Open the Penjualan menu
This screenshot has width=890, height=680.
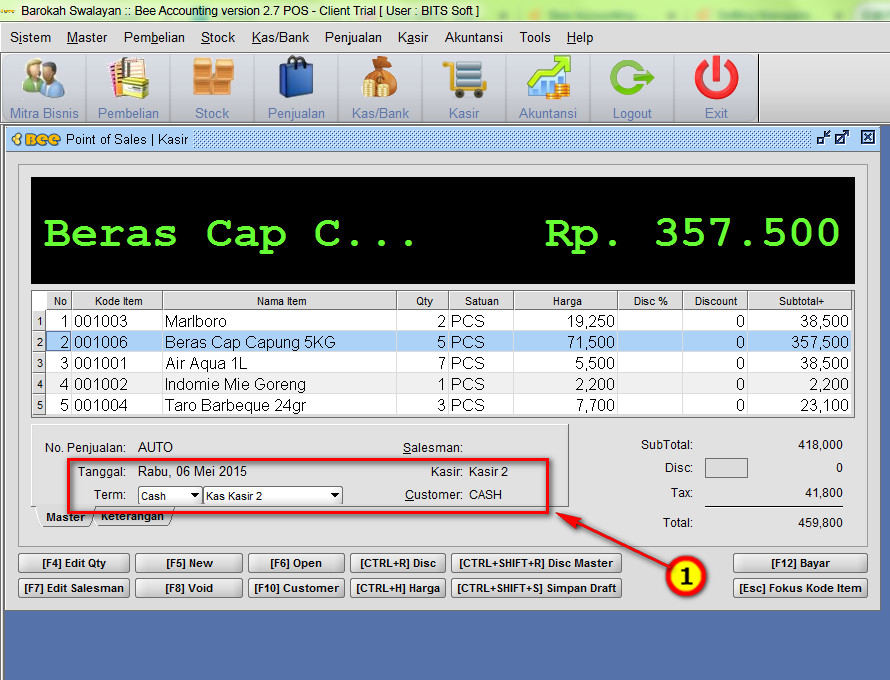pyautogui.click(x=353, y=37)
